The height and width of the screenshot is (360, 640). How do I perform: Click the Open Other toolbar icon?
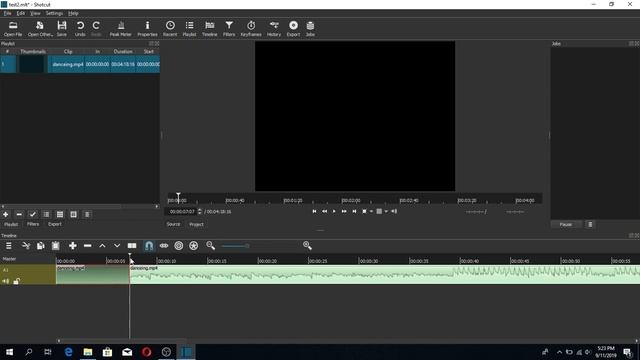[40, 29]
